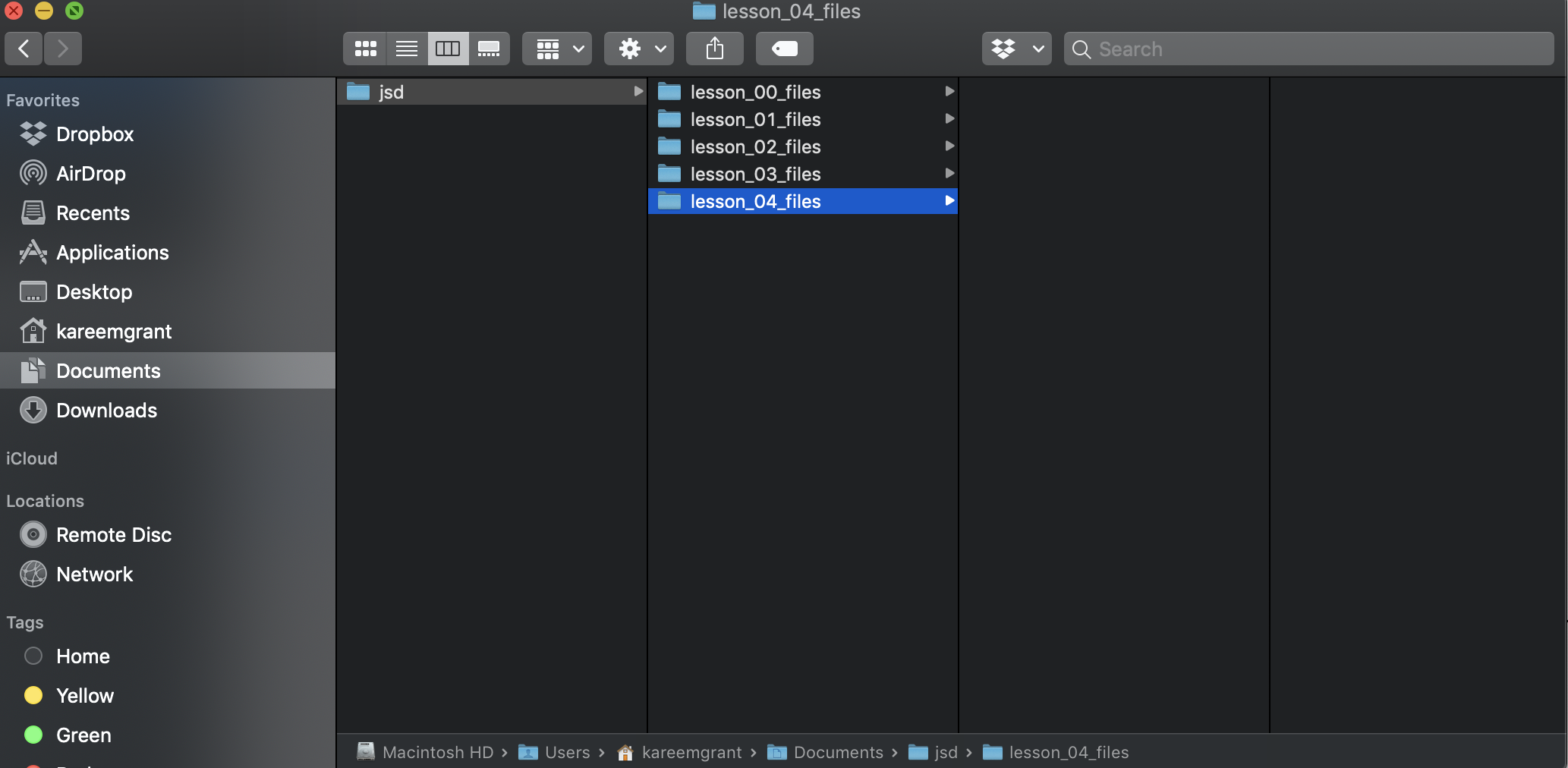Click the Edit Tags button
Screen dimensions: 1568x768
click(784, 49)
